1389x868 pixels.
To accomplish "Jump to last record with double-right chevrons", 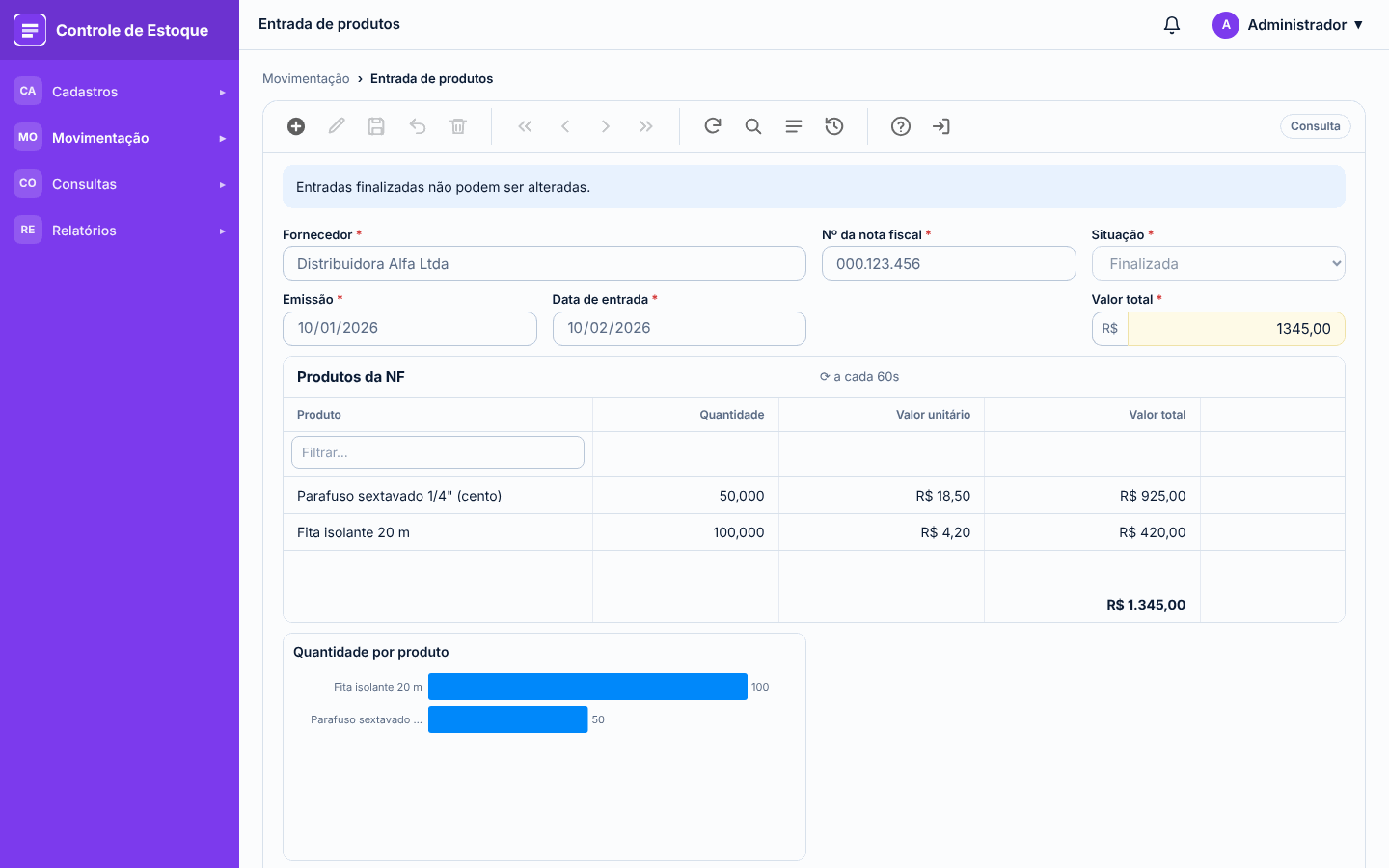I will pos(646,126).
